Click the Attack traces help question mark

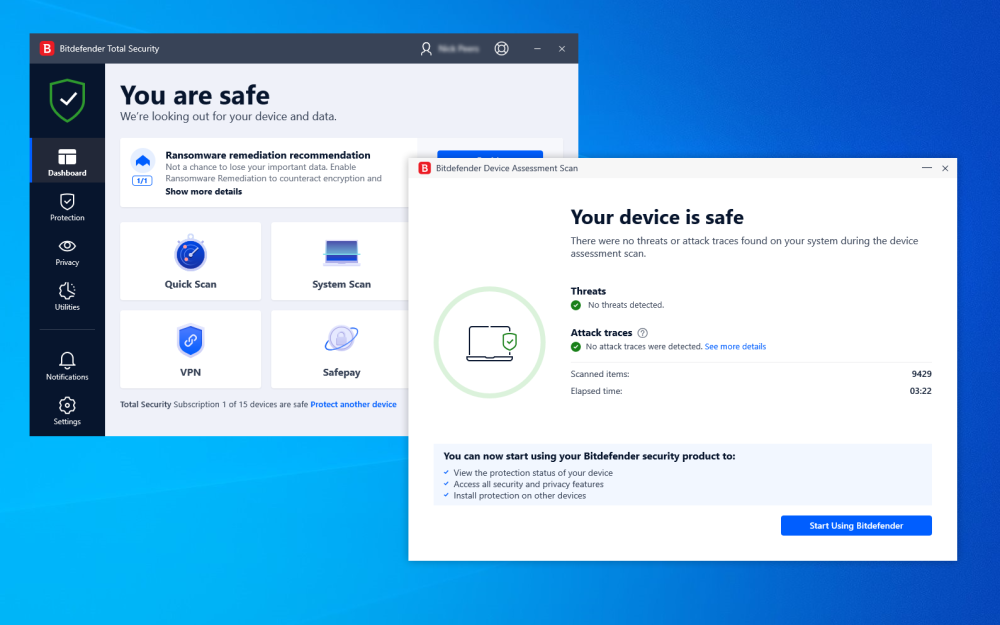[x=642, y=333]
